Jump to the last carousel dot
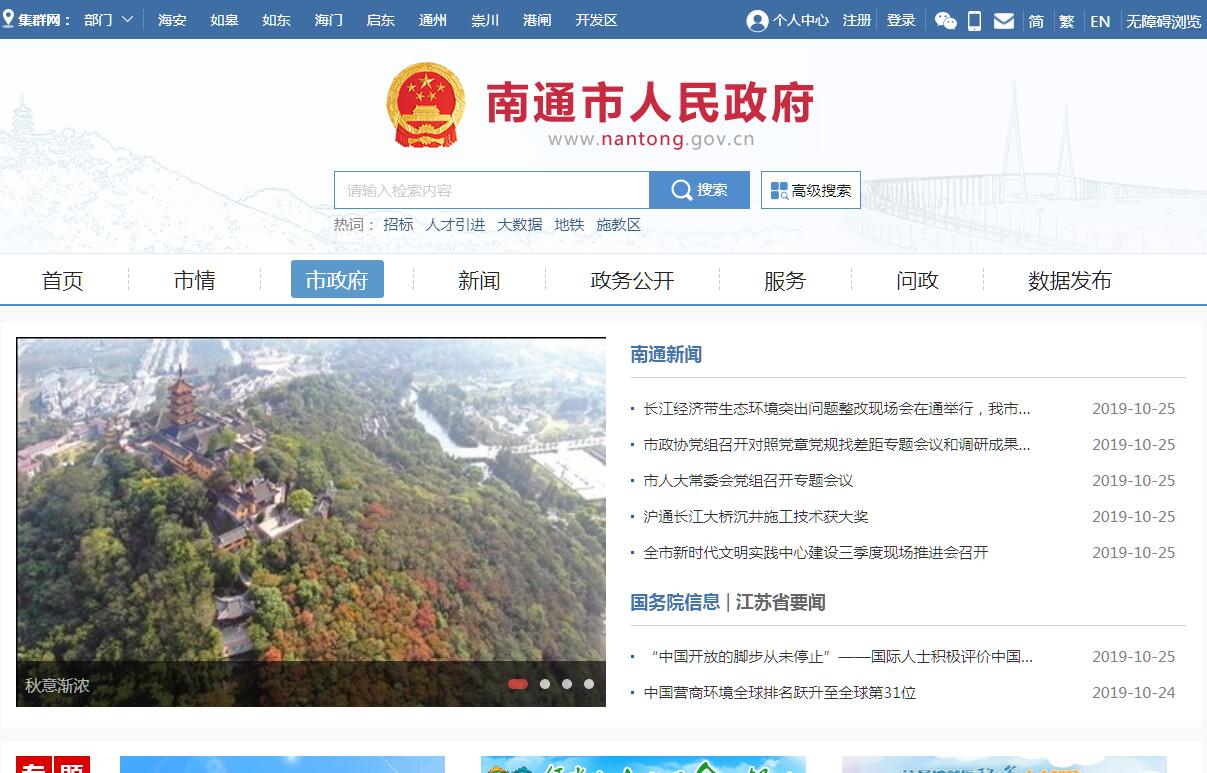1207x773 pixels. [589, 684]
